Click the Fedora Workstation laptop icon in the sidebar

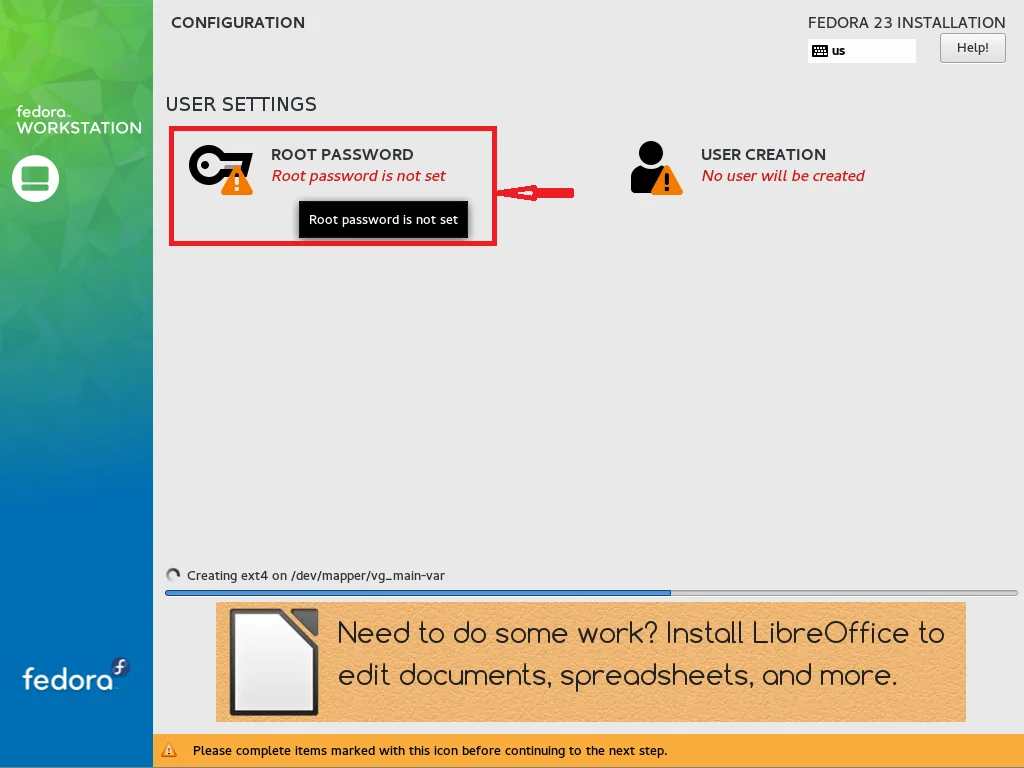pyautogui.click(x=35, y=178)
